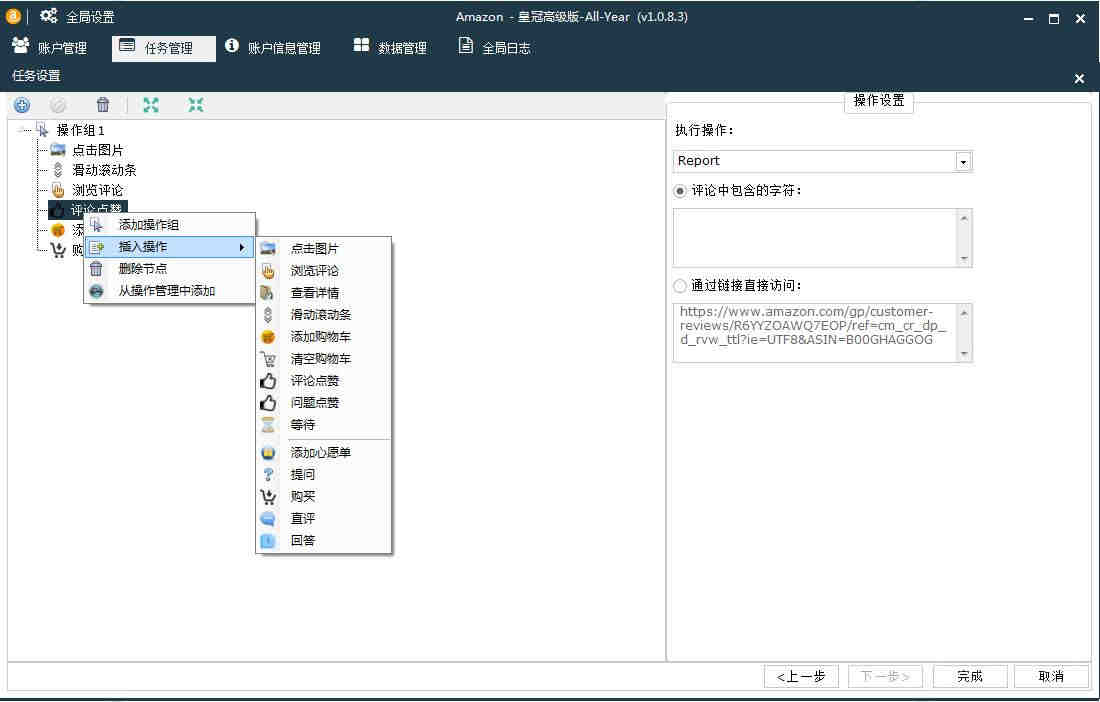Click the 全局设置 label

[x=90, y=17]
